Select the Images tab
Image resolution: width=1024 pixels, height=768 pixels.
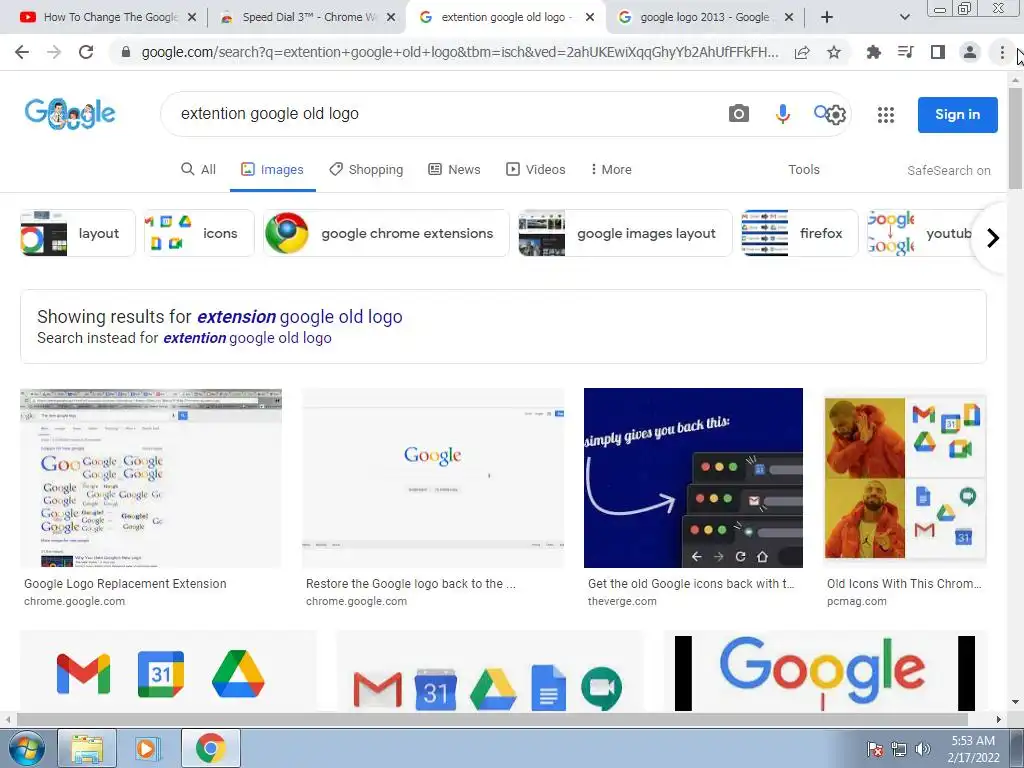(x=272, y=170)
